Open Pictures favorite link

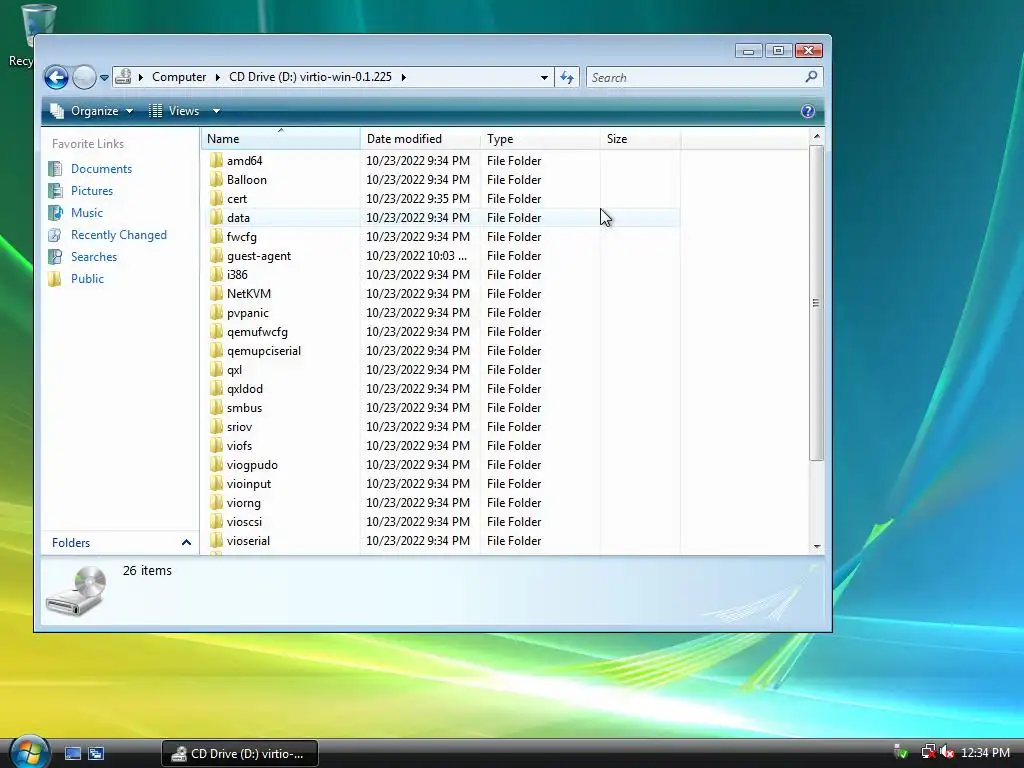tap(91, 191)
